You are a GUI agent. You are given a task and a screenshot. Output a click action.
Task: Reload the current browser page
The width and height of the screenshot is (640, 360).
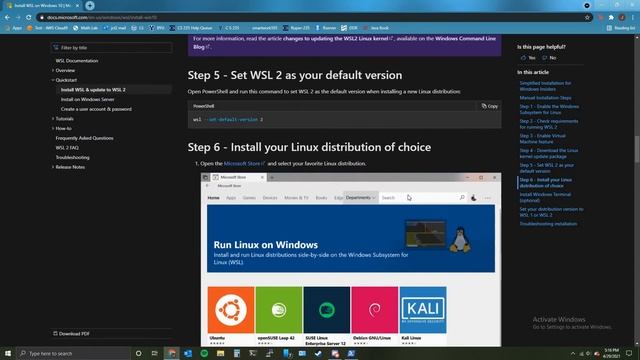pos(29,18)
